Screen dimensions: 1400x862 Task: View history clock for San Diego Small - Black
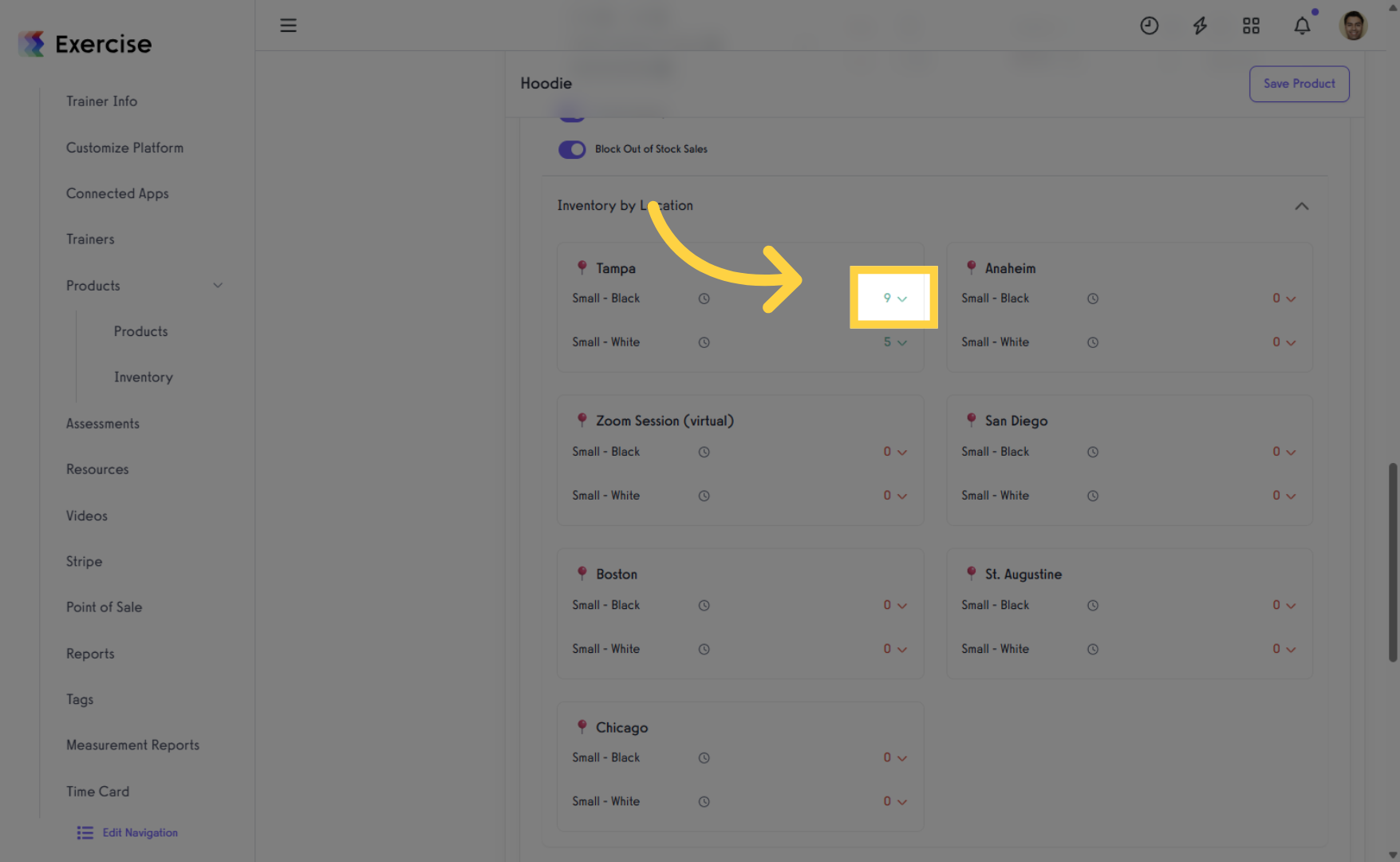pyautogui.click(x=1093, y=452)
